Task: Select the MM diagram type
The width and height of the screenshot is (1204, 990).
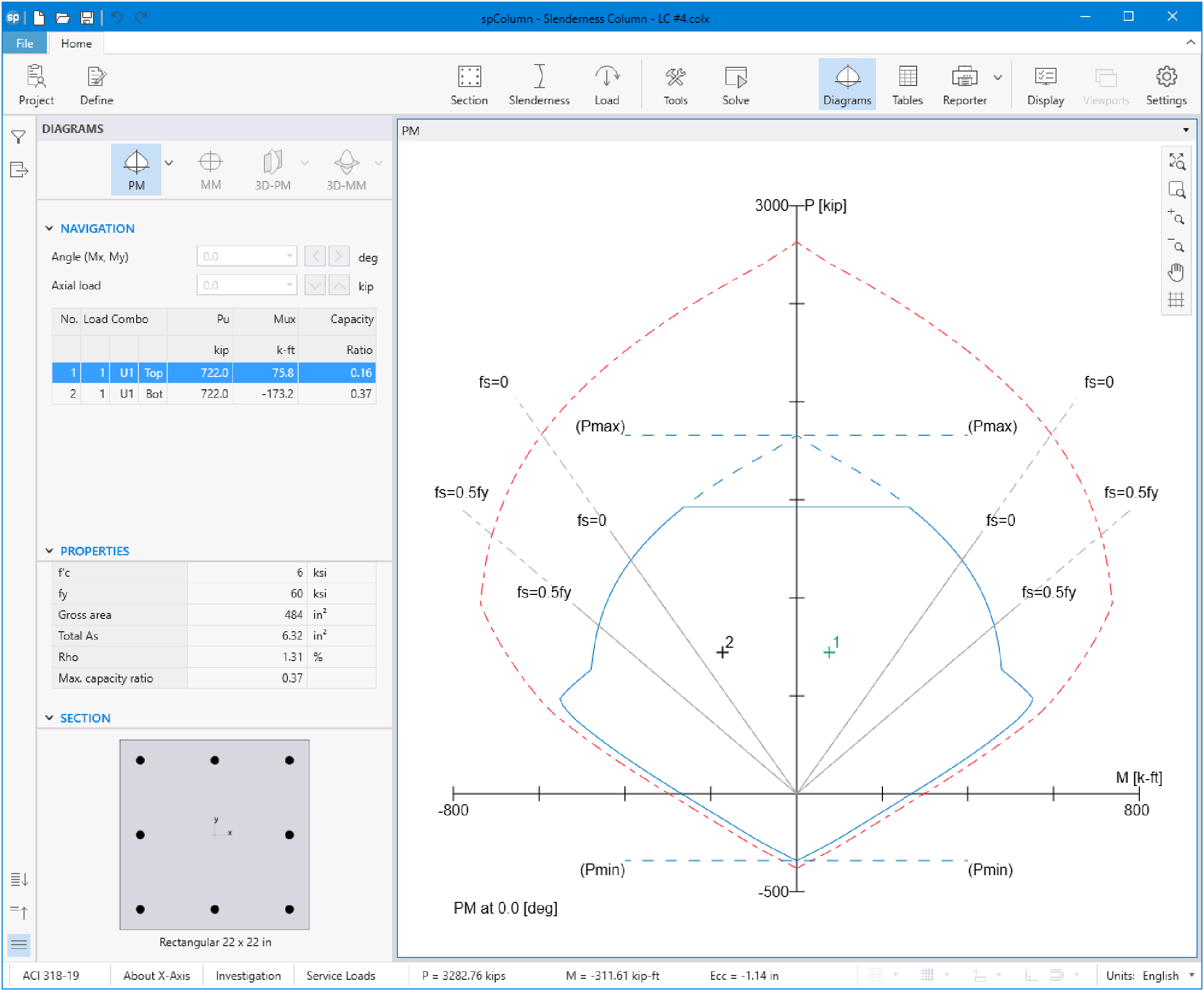Action: tap(210, 169)
